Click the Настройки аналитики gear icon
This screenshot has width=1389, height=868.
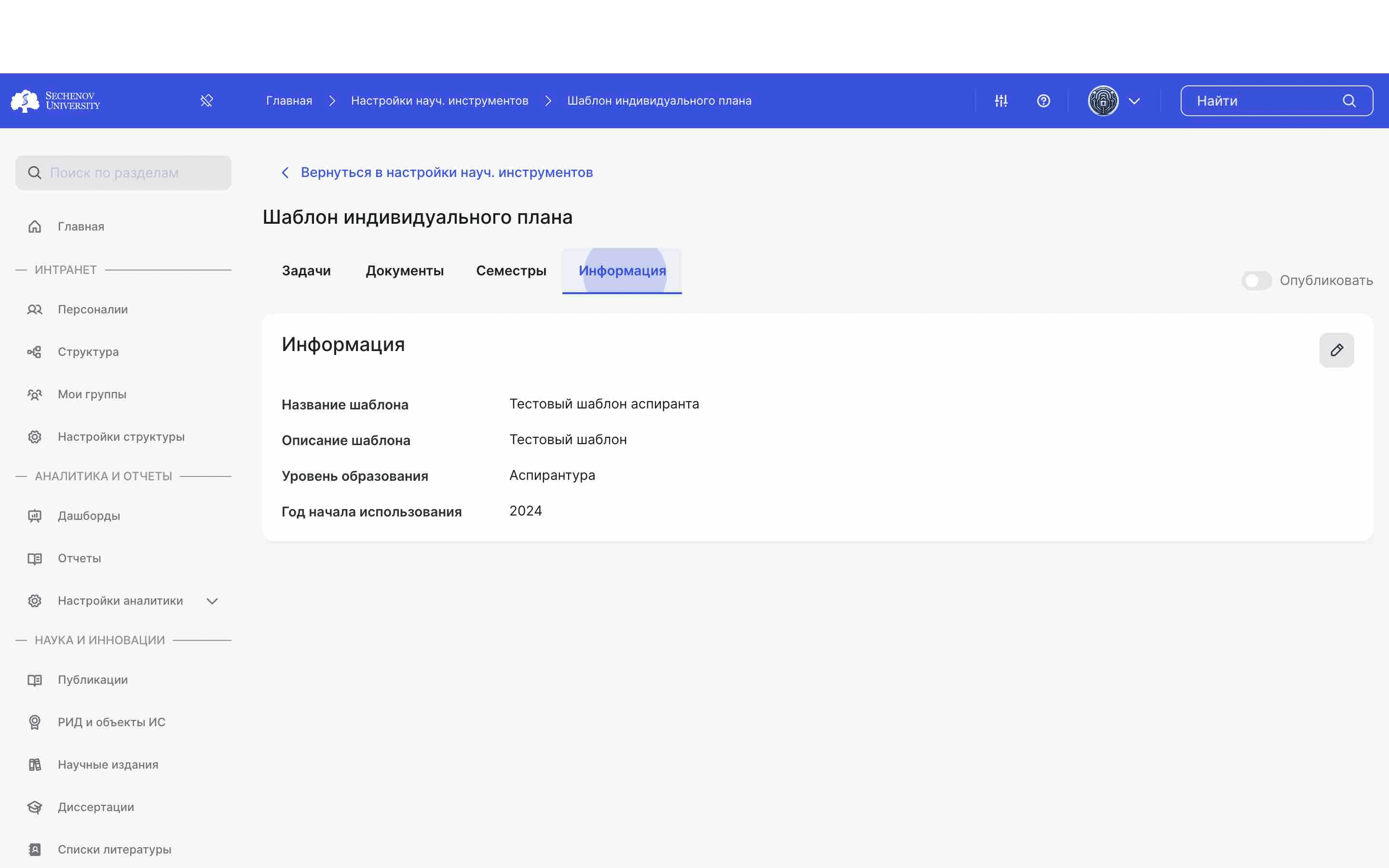point(34,601)
